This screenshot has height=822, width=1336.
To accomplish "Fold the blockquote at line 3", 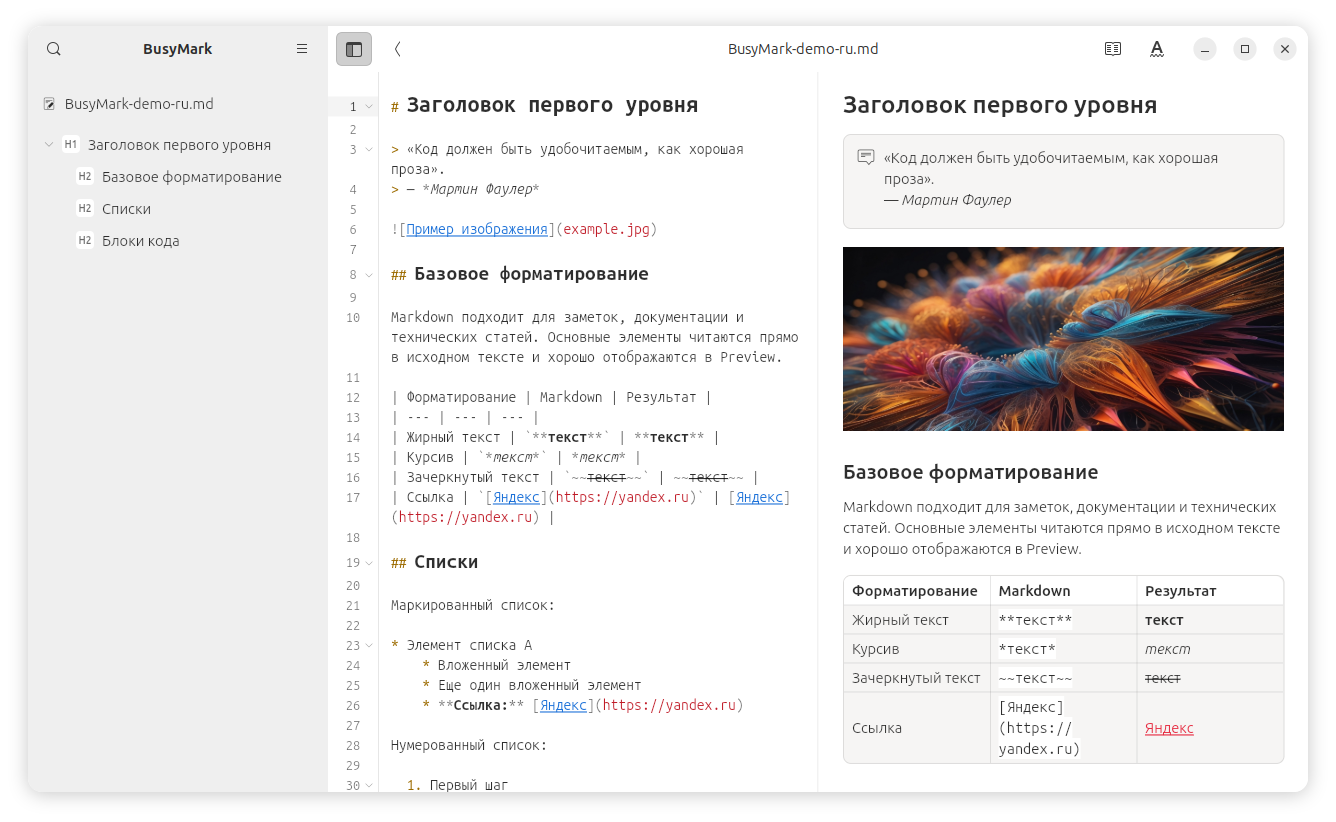I will [369, 150].
